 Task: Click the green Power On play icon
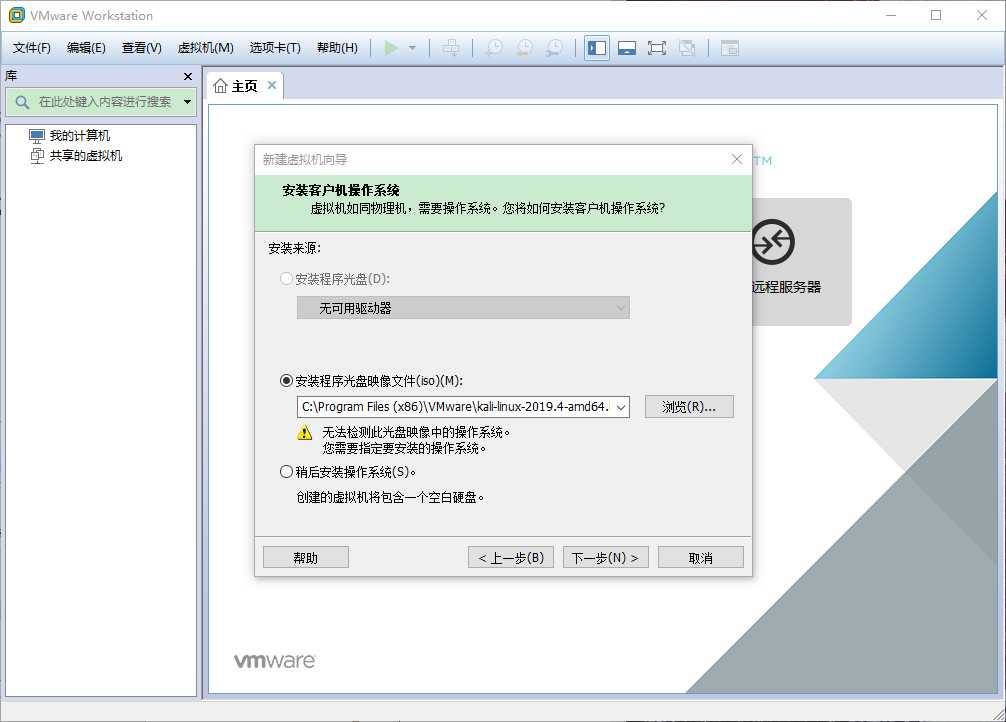pyautogui.click(x=391, y=48)
